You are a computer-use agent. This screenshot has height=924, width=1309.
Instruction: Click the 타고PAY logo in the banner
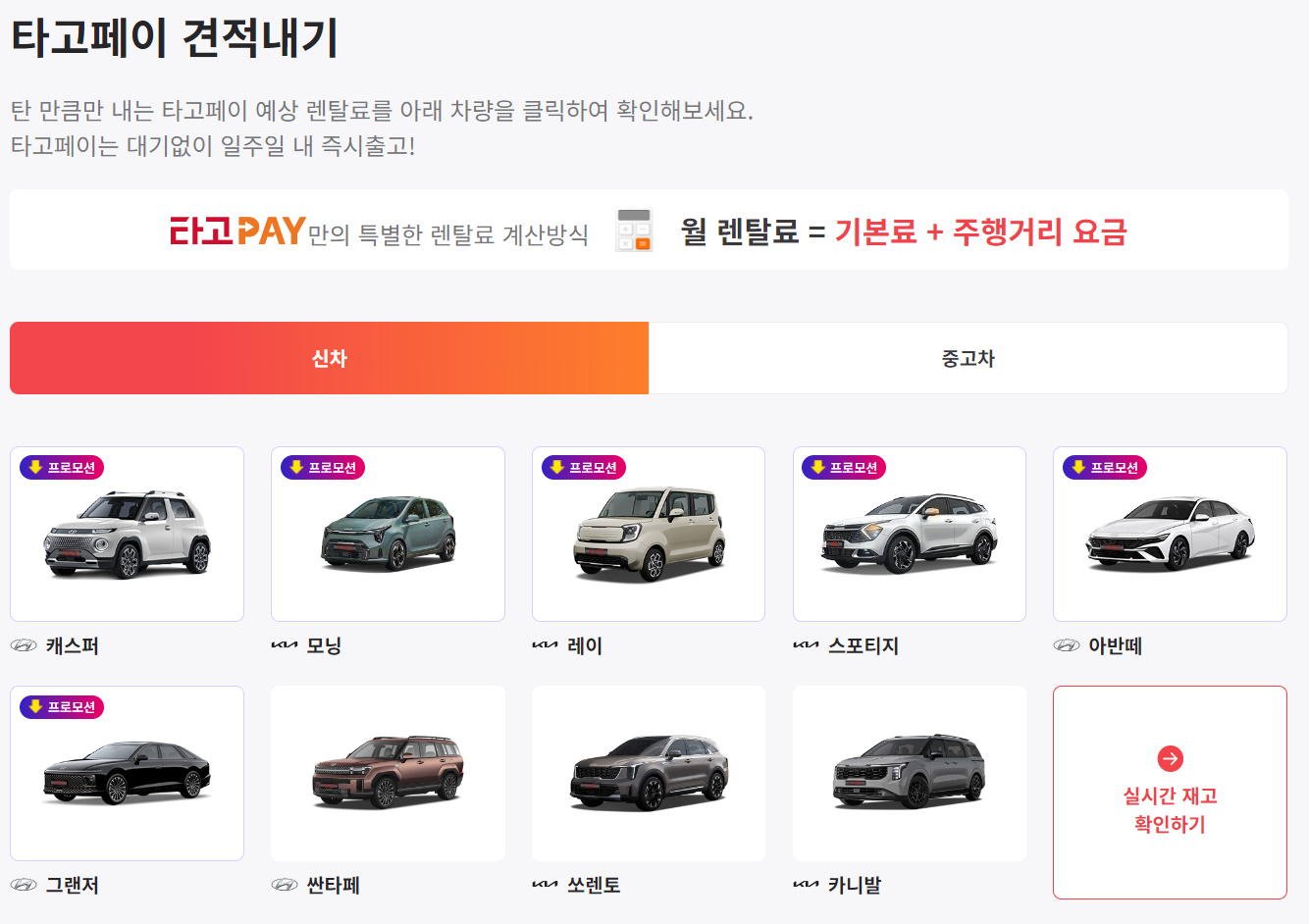pyautogui.click(x=237, y=231)
